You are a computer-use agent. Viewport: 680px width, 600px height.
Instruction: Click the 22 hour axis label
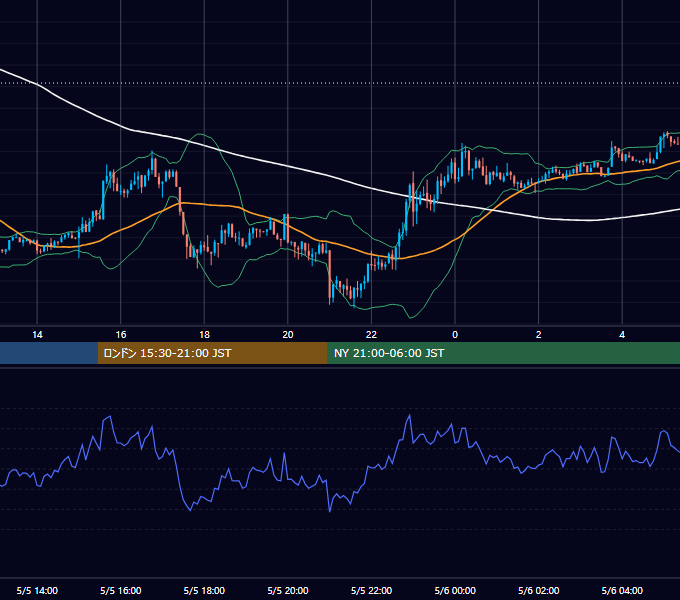coord(371,335)
